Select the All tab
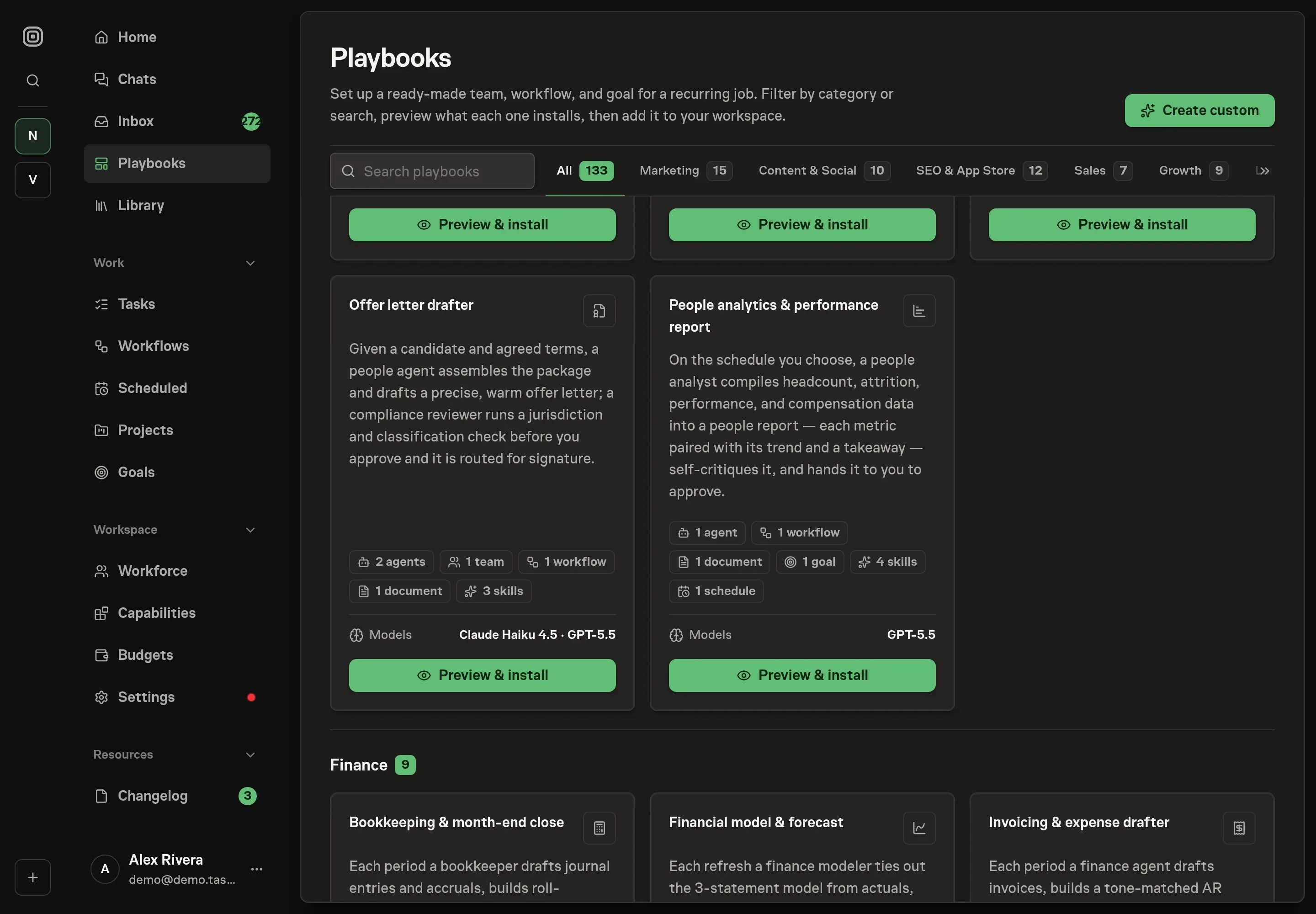The width and height of the screenshot is (1316, 914). (585, 170)
